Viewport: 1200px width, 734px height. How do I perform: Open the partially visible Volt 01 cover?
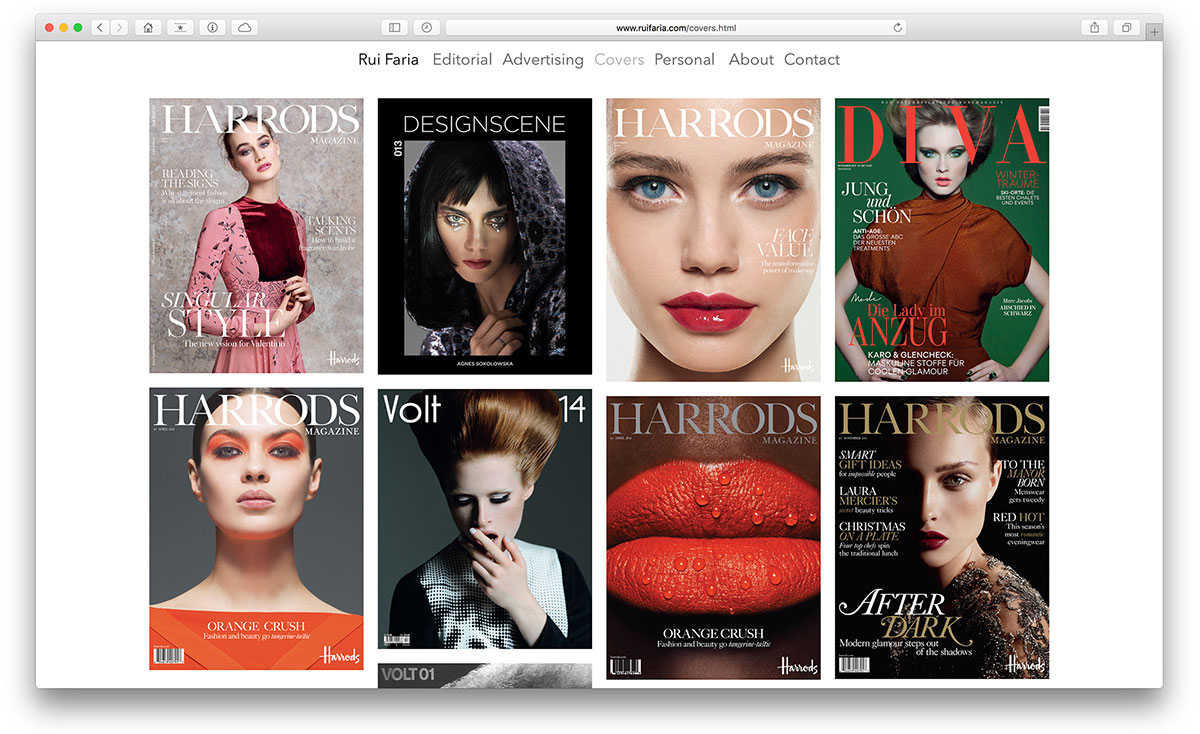pyautogui.click(x=485, y=675)
